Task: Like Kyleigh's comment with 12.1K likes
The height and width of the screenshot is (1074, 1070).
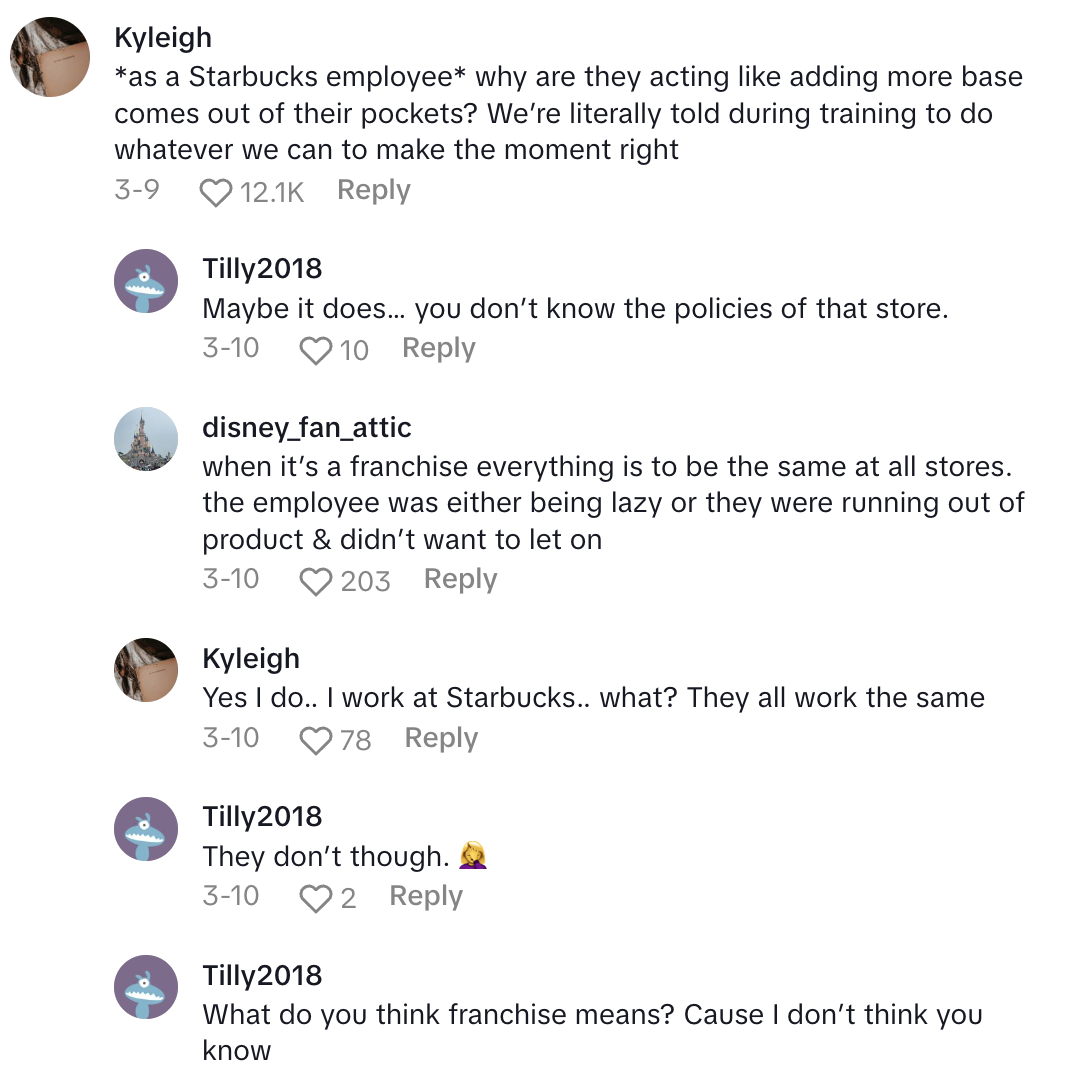Action: (x=215, y=192)
